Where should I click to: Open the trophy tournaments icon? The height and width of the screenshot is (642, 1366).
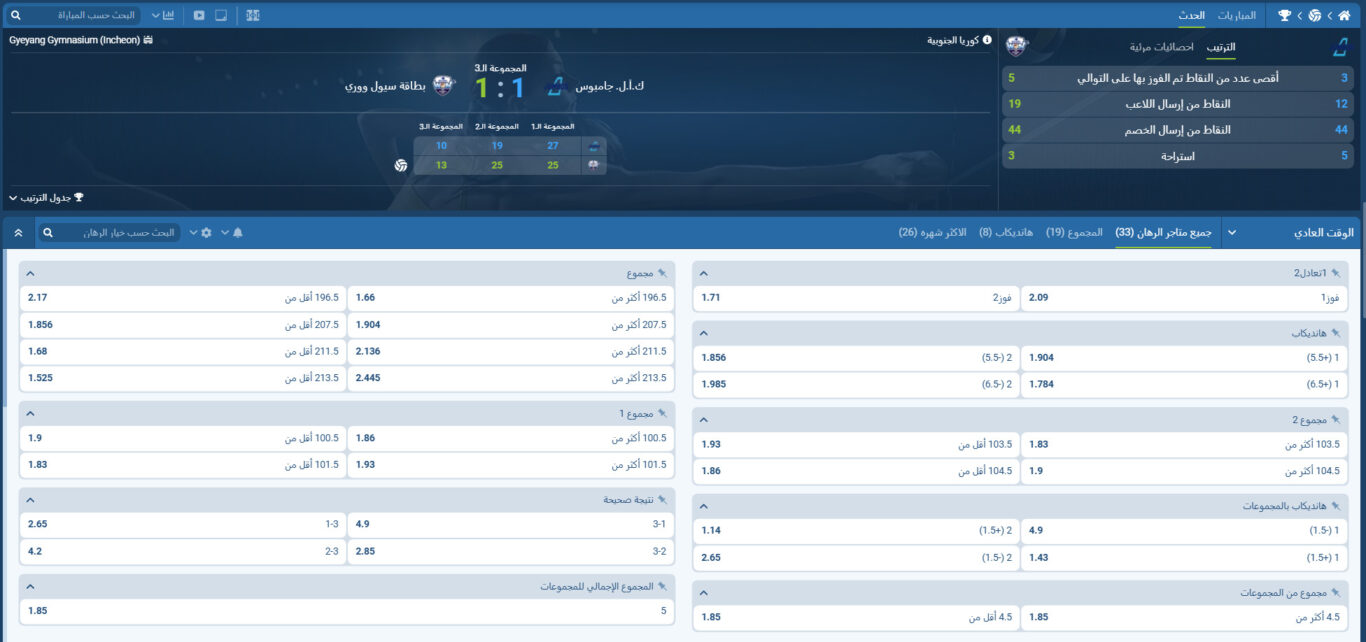[1285, 15]
